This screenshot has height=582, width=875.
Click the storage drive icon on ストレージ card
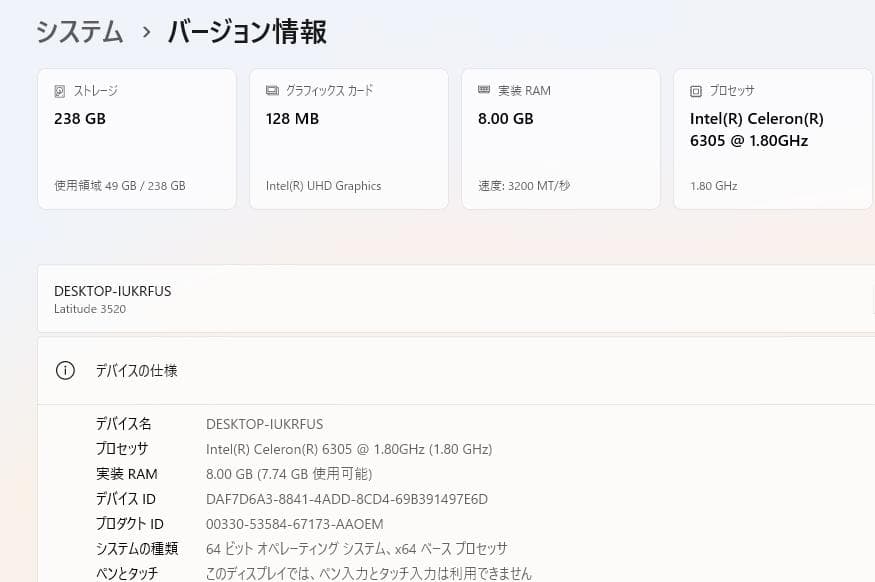click(60, 90)
